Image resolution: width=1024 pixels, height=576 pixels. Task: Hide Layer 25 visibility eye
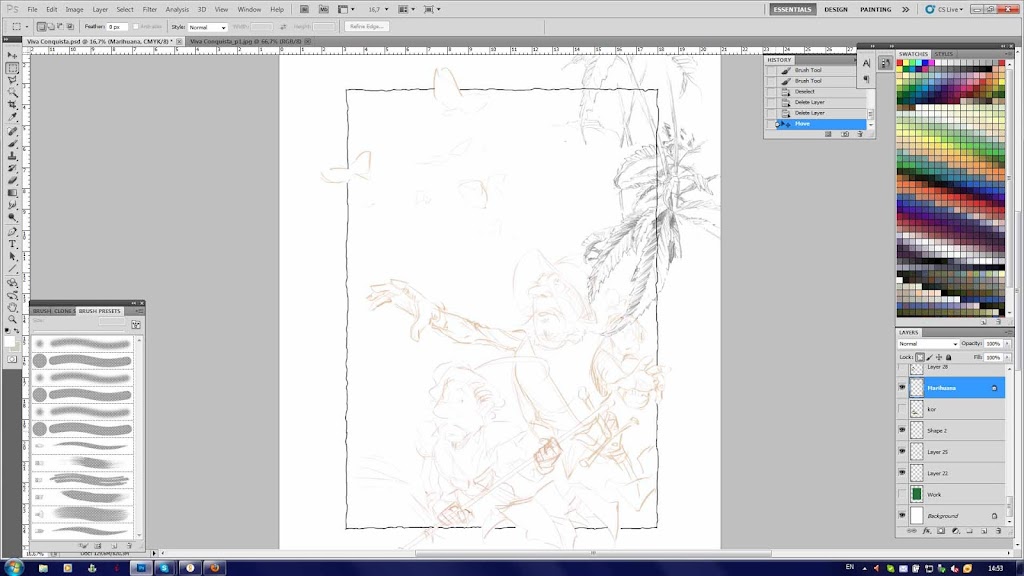pos(902,451)
